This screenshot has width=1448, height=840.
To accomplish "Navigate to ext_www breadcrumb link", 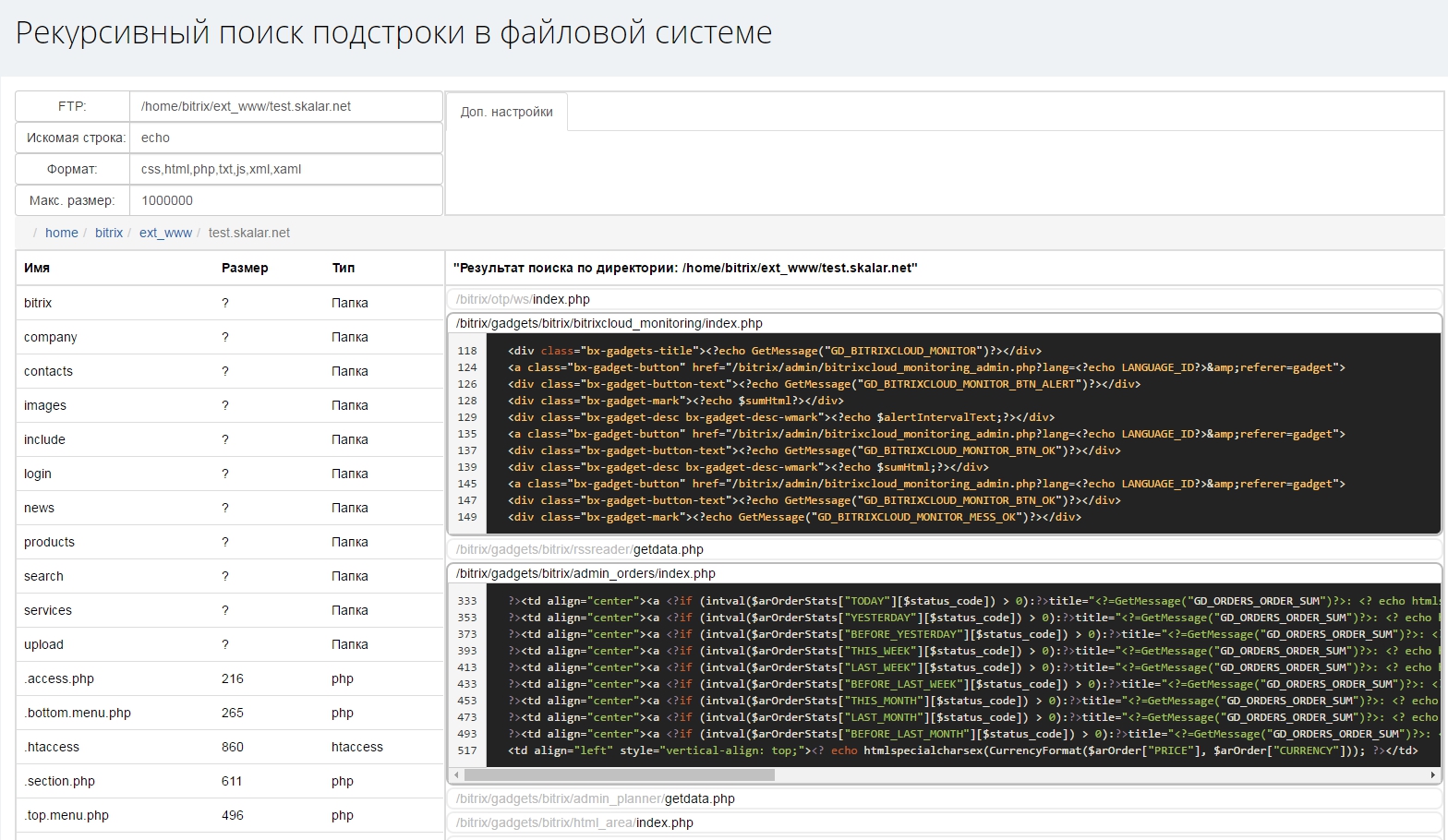I will coord(165,233).
